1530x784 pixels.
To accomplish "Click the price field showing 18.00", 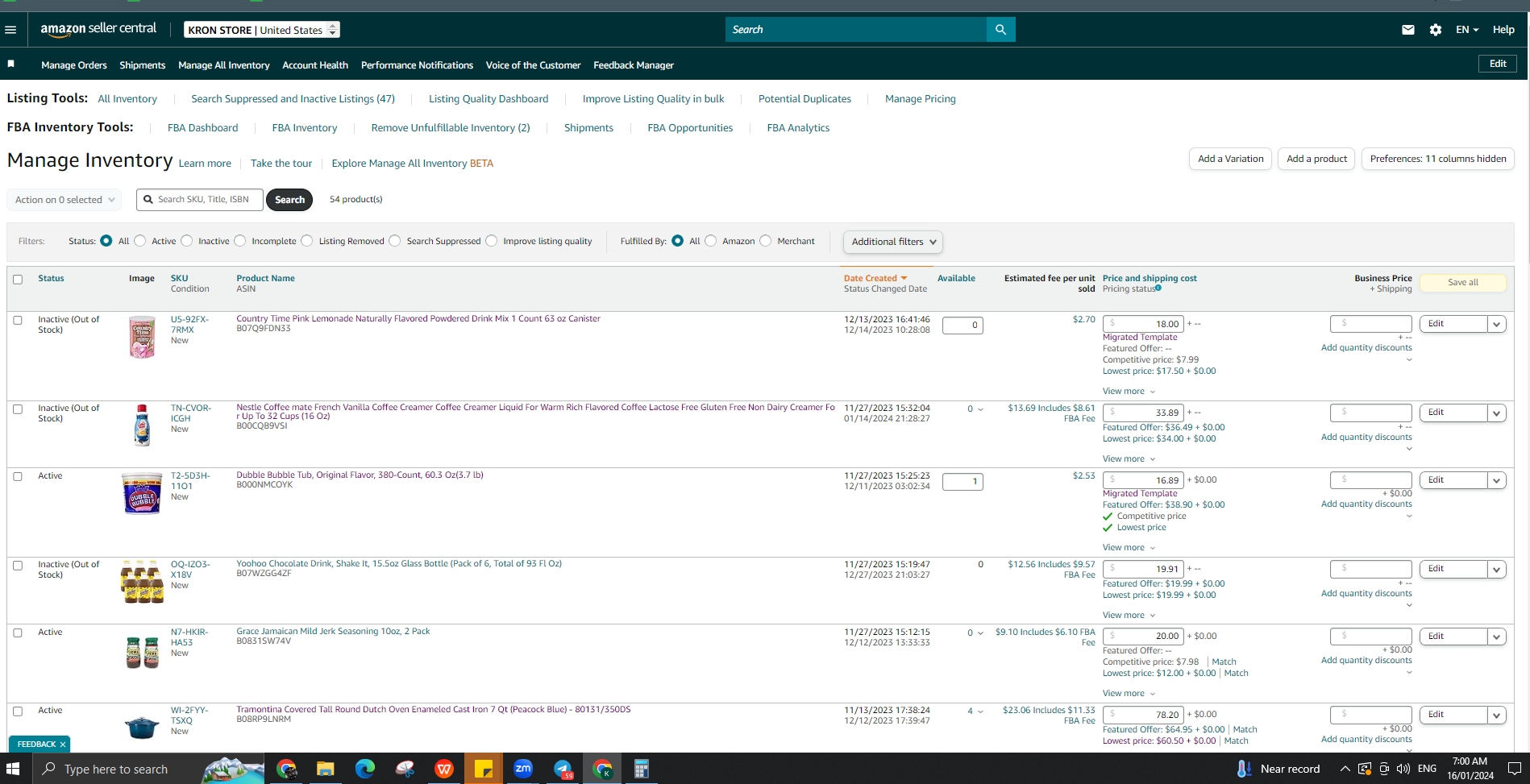I will 1143,324.
